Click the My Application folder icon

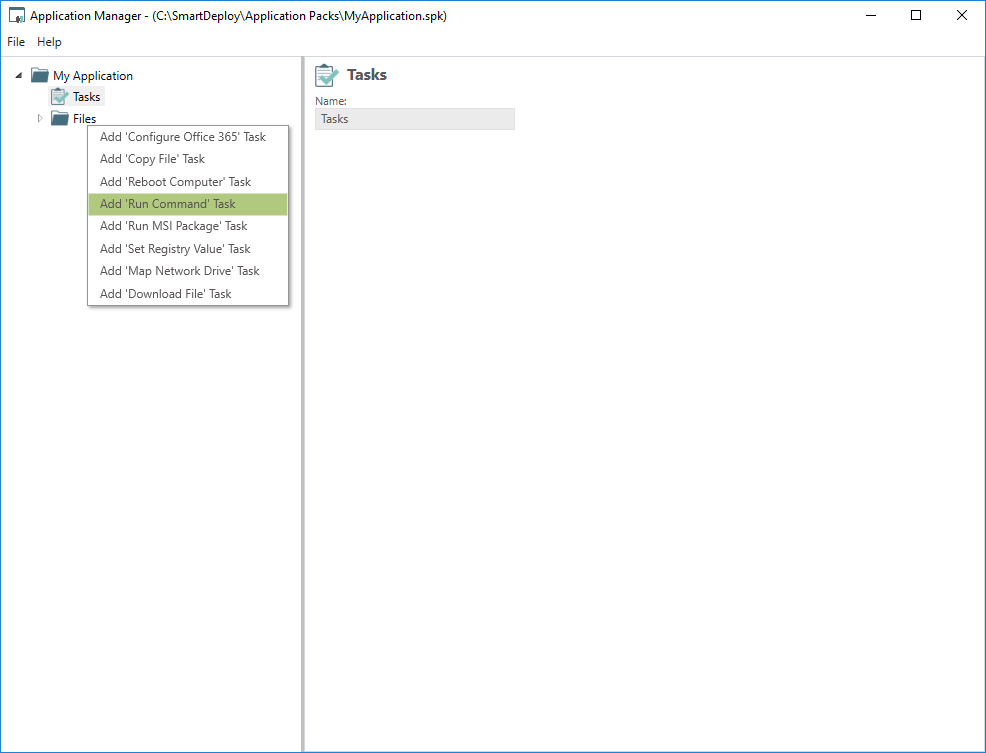40,75
